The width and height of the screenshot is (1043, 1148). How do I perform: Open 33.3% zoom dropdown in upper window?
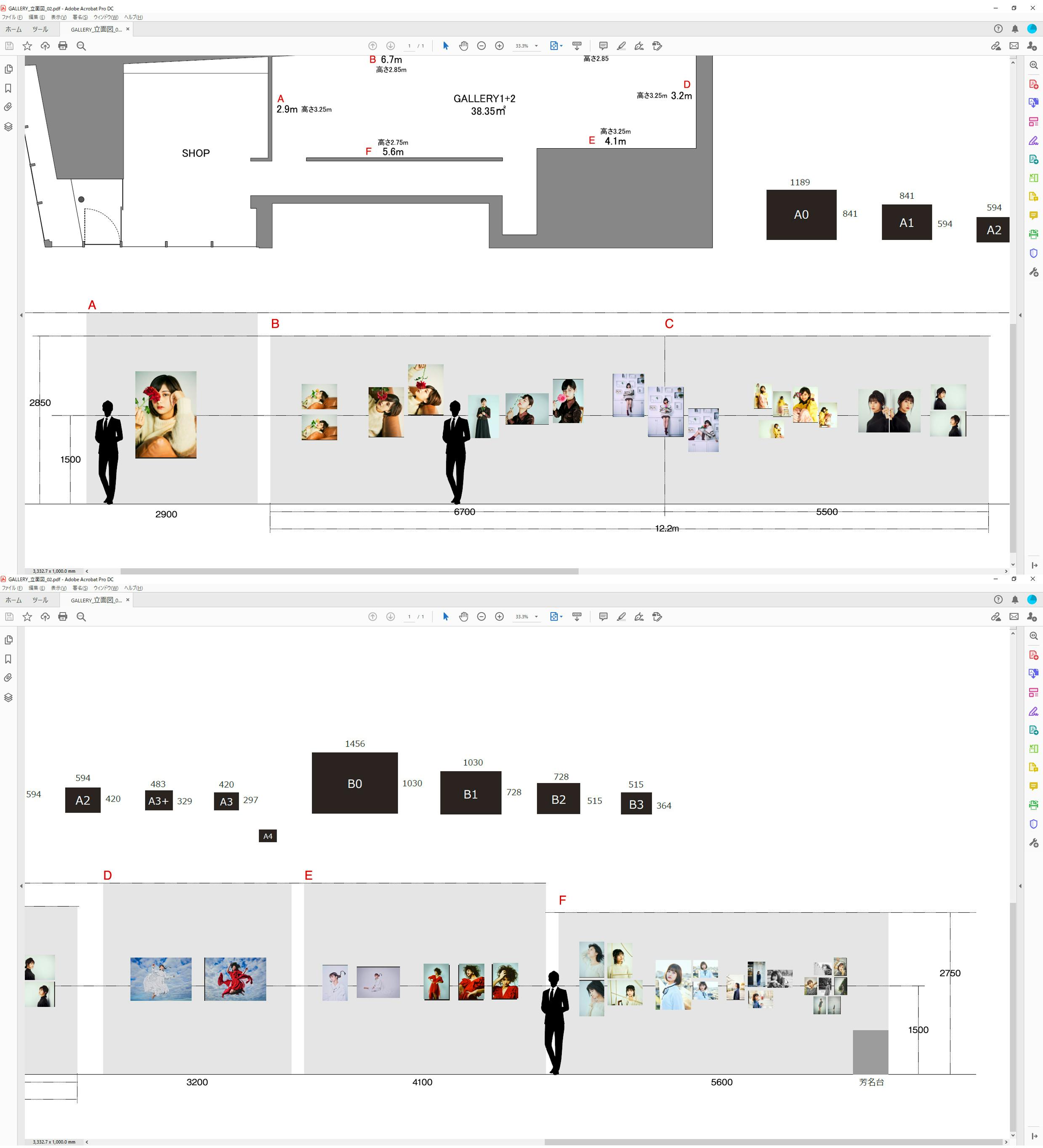click(x=536, y=45)
